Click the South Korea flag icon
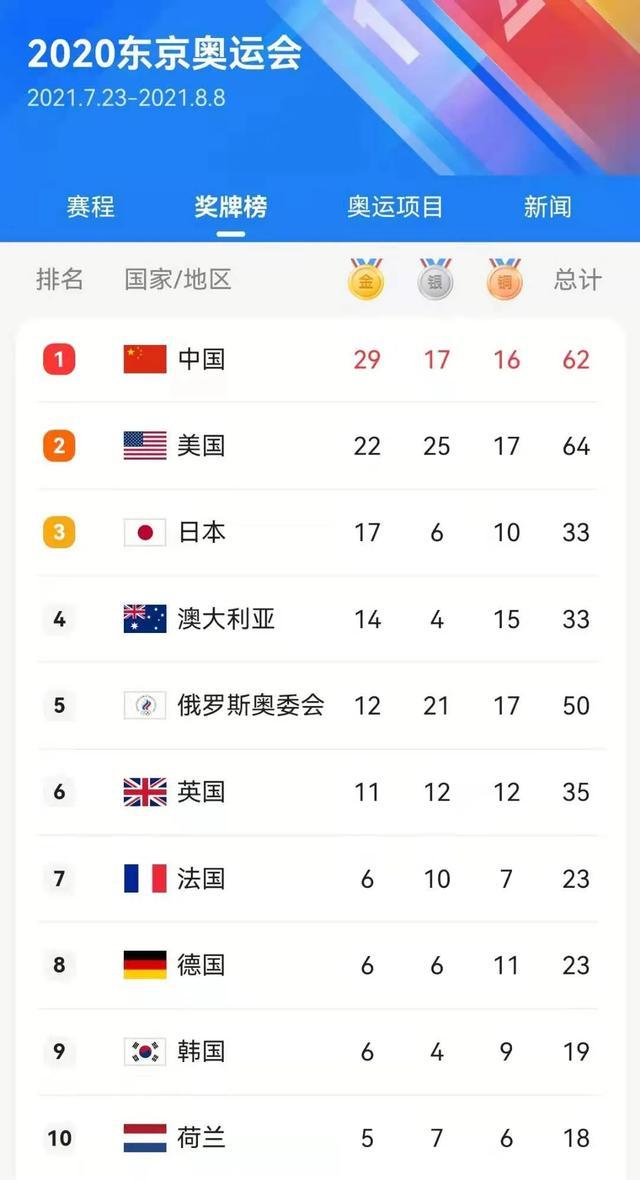 point(145,1052)
